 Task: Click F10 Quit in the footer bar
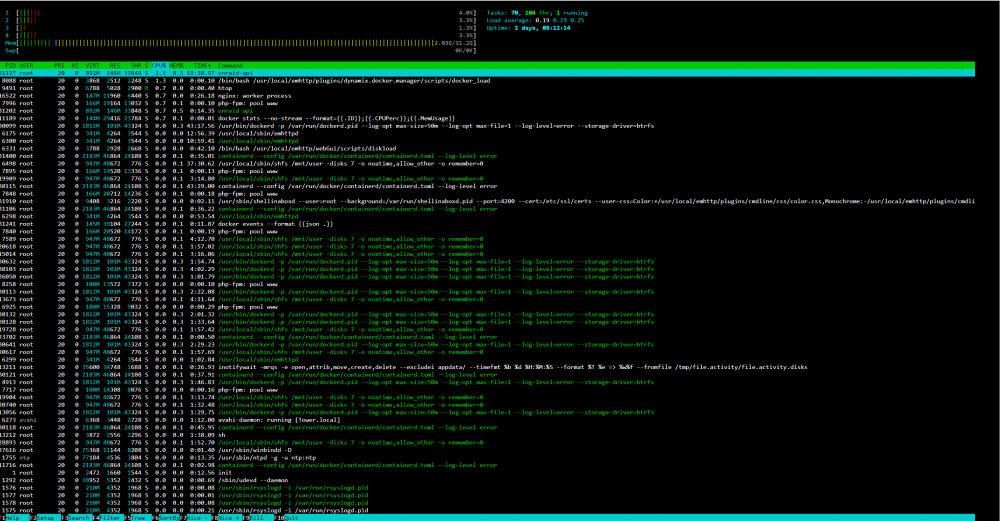(x=288, y=518)
